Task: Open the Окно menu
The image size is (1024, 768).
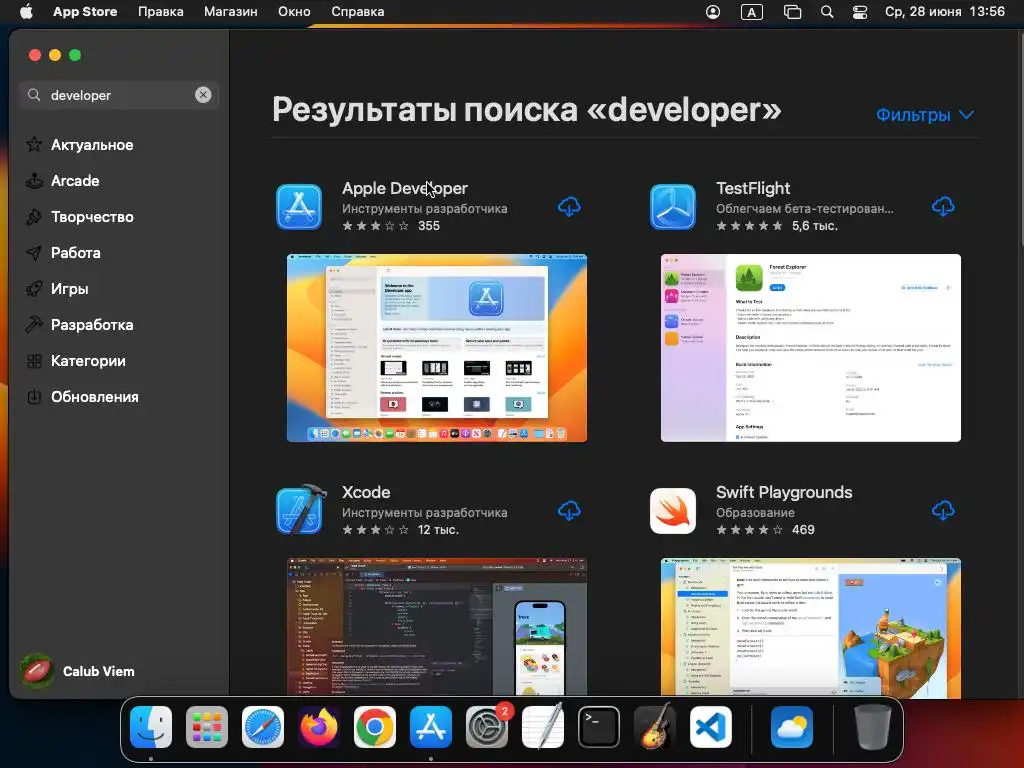Action: (x=294, y=12)
